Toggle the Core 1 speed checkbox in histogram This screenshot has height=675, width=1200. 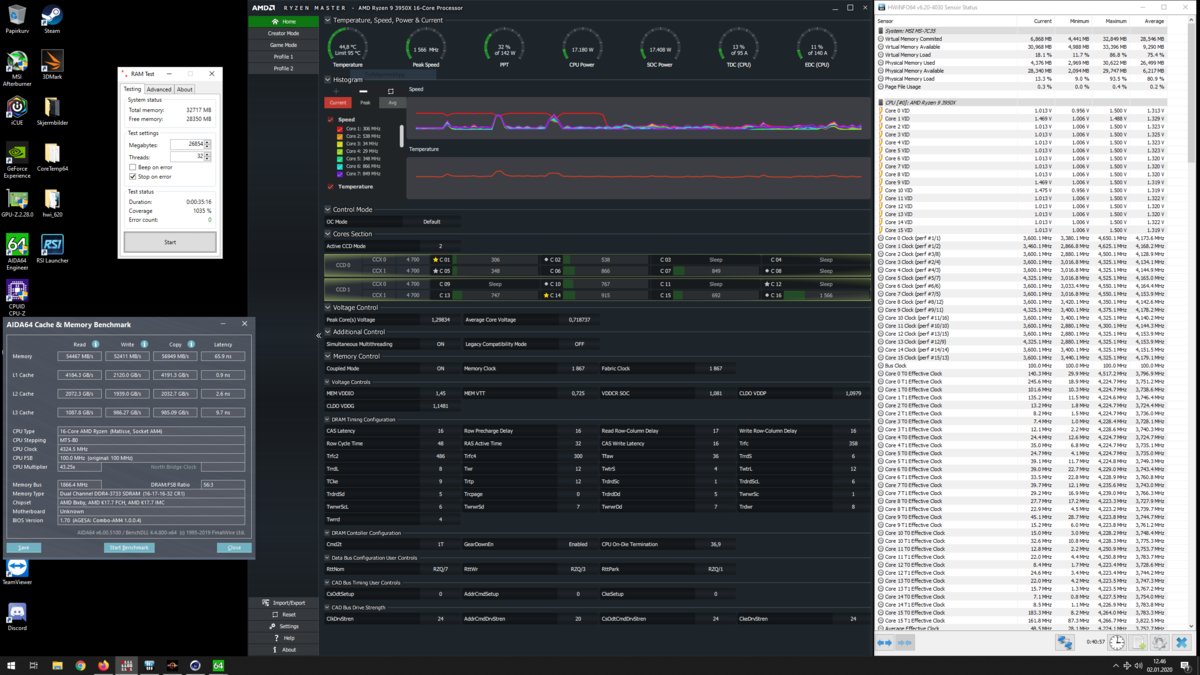[x=340, y=129]
